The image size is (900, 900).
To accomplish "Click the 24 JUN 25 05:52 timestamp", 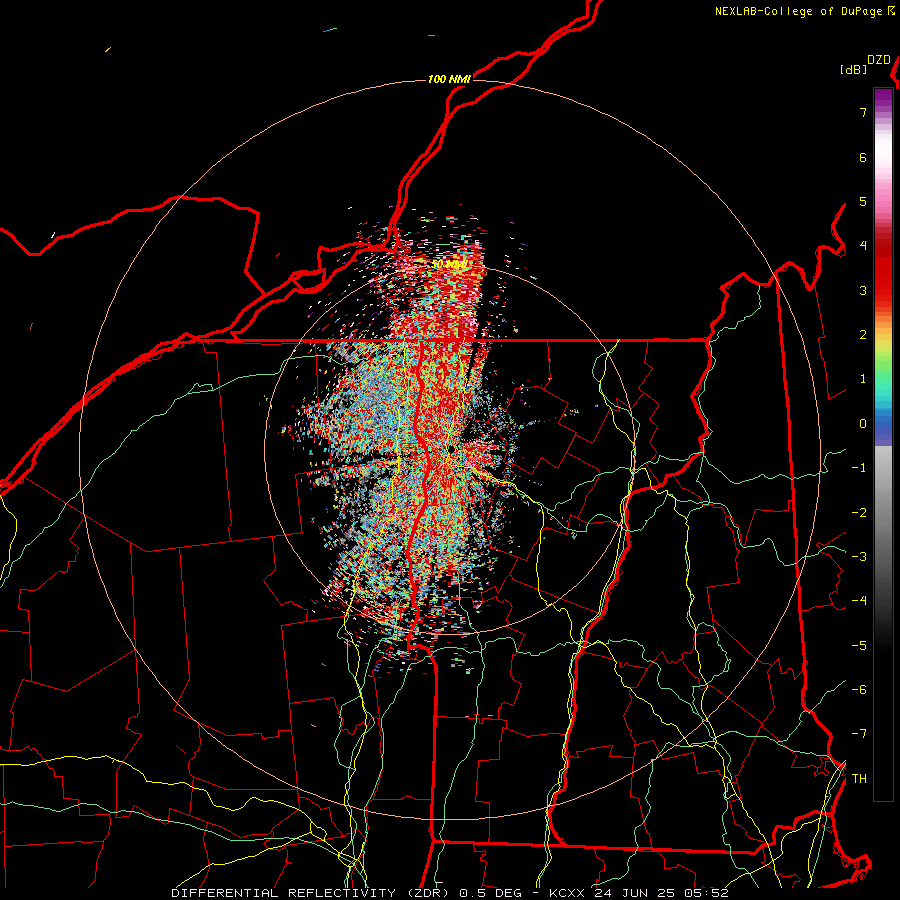I will (661, 893).
